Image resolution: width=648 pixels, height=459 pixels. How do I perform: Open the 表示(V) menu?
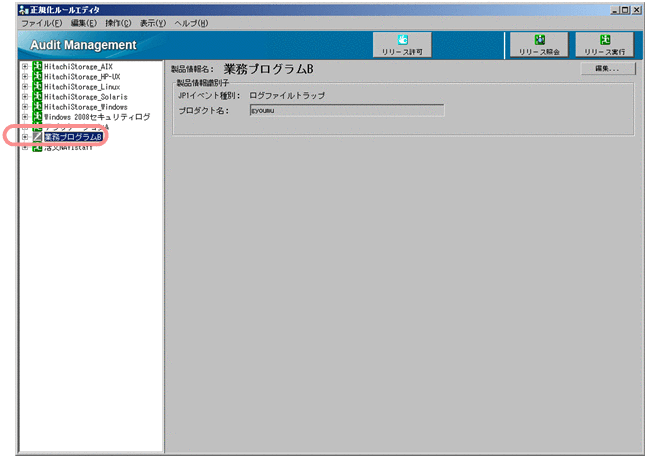click(152, 23)
